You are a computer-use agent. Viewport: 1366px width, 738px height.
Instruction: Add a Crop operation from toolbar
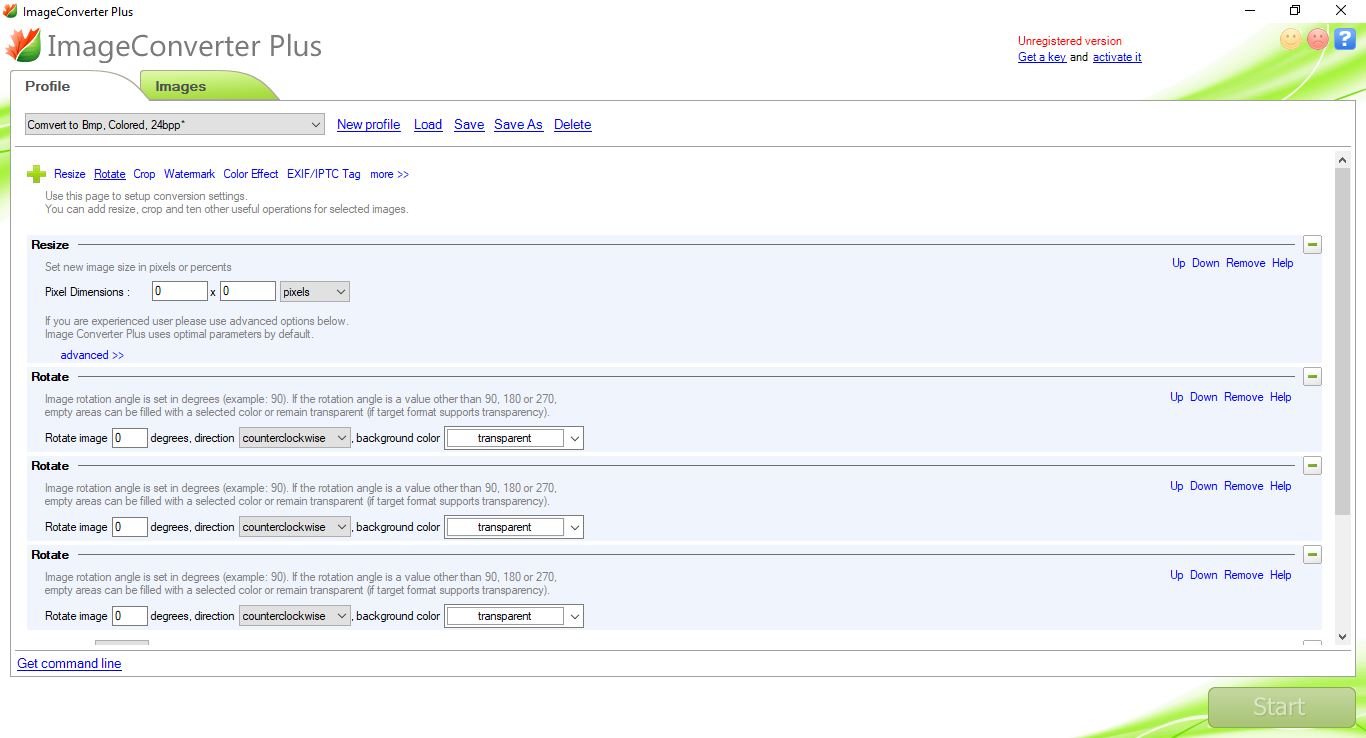pyautogui.click(x=144, y=174)
